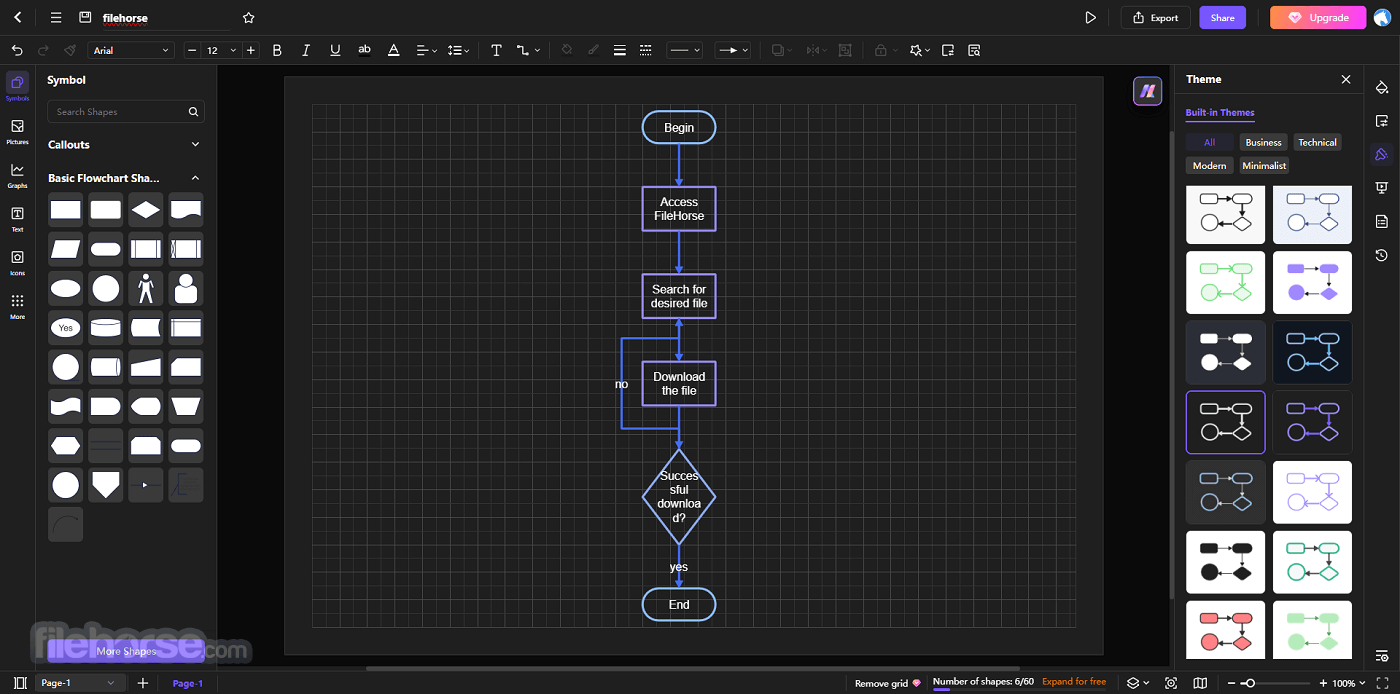Toggle underline formatting
The image size is (1400, 694).
(x=335, y=50)
